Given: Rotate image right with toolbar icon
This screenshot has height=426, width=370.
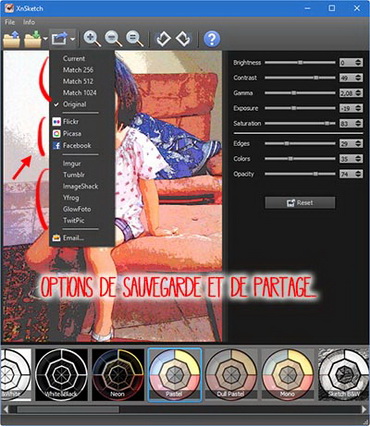Looking at the screenshot, I should click(183, 39).
